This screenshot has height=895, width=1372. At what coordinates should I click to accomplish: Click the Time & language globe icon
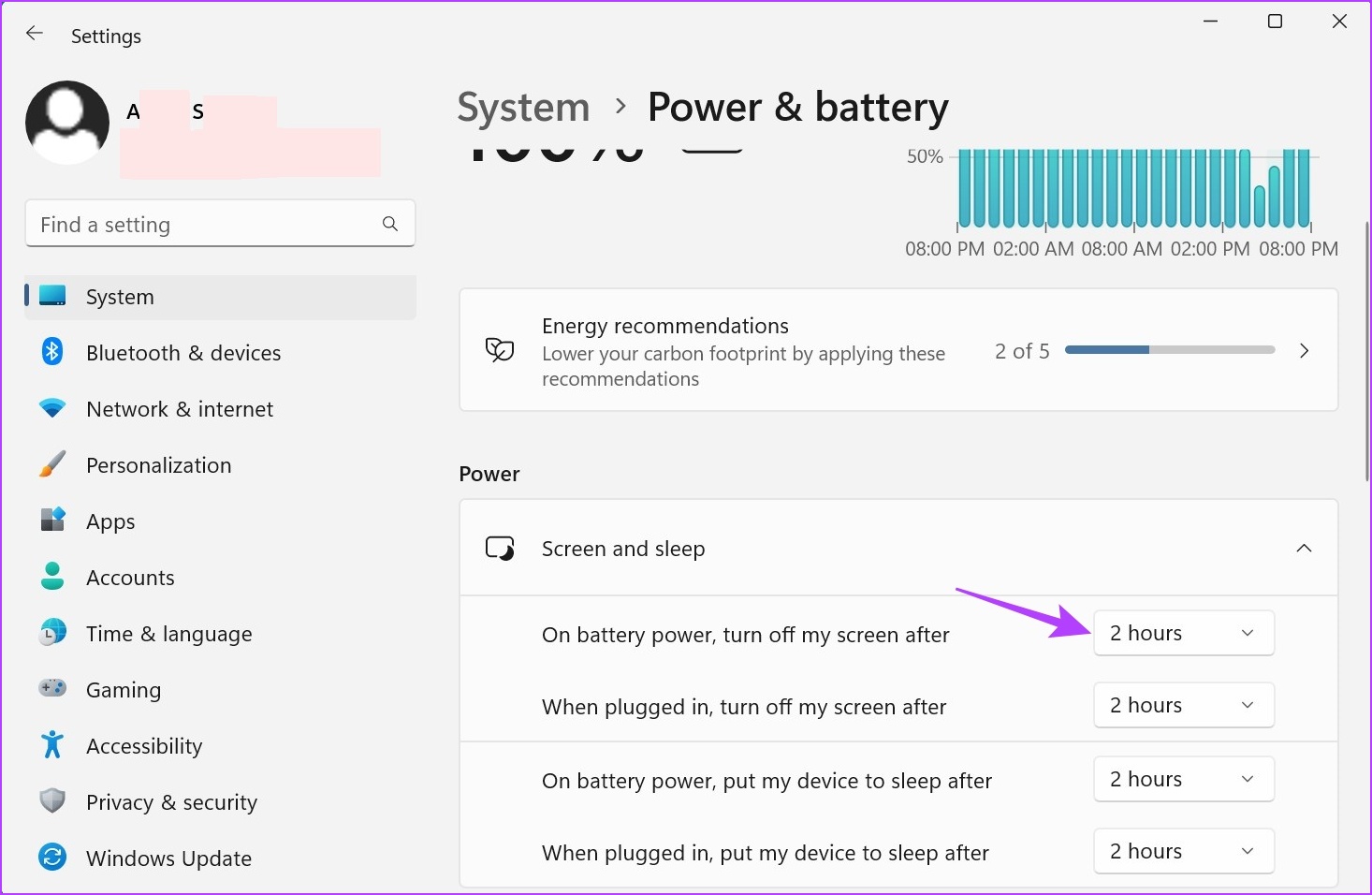point(52,633)
